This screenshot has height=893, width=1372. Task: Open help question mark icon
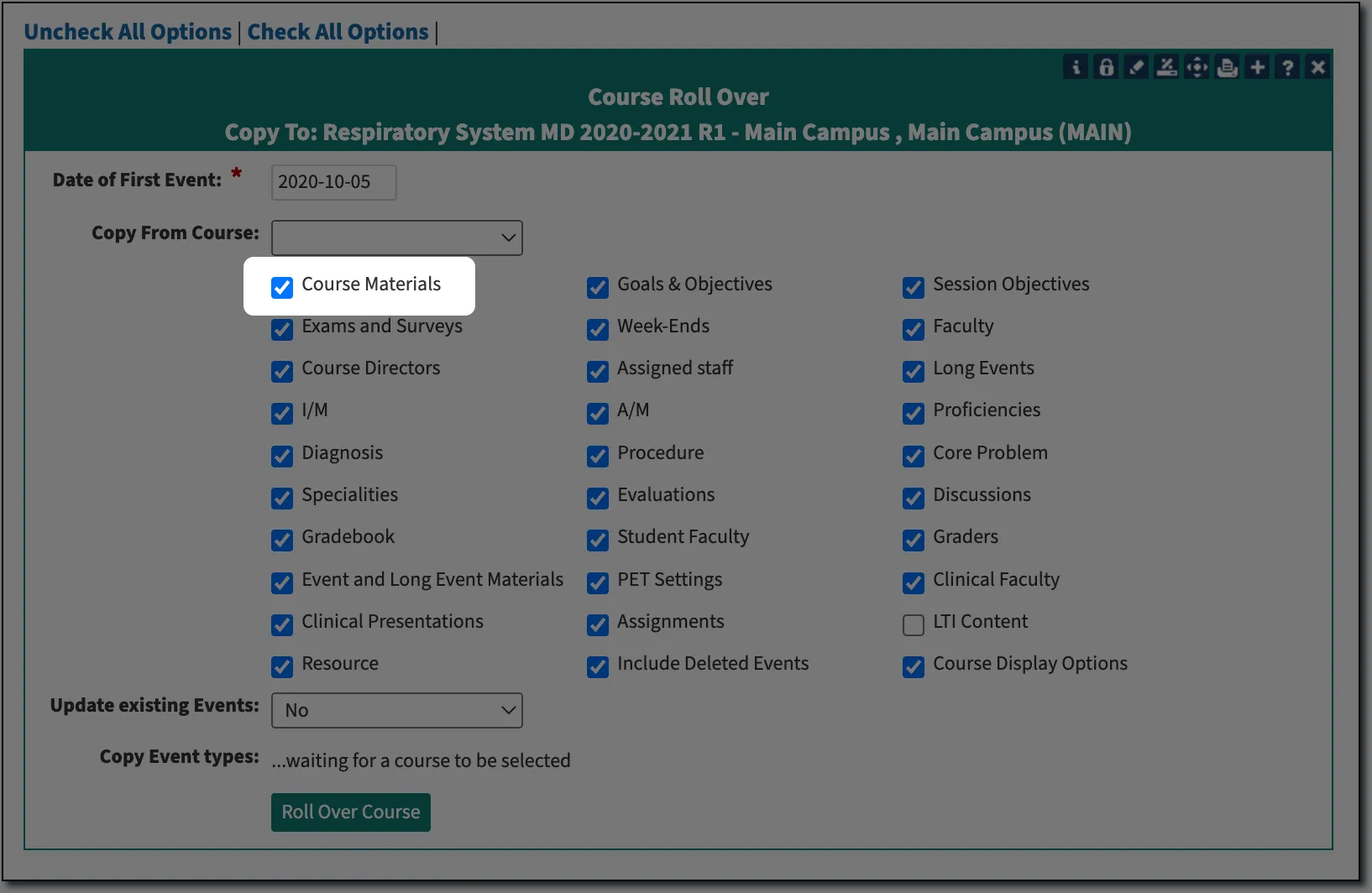[x=1287, y=67]
